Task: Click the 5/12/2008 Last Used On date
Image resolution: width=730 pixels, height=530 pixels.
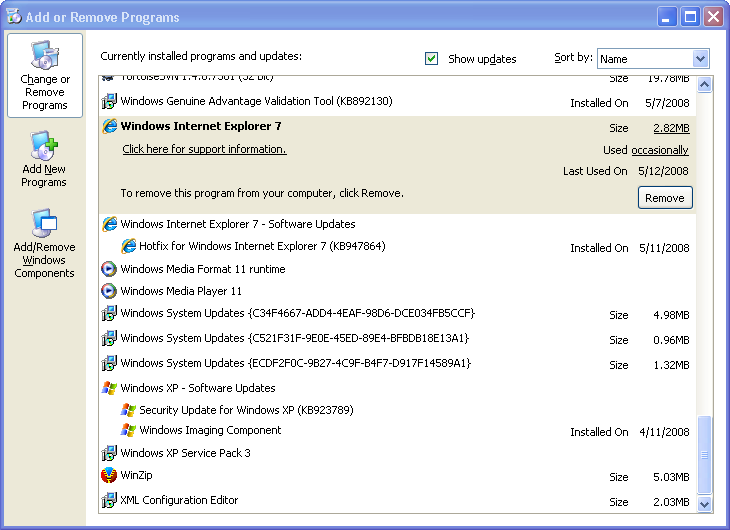Action: [x=663, y=171]
